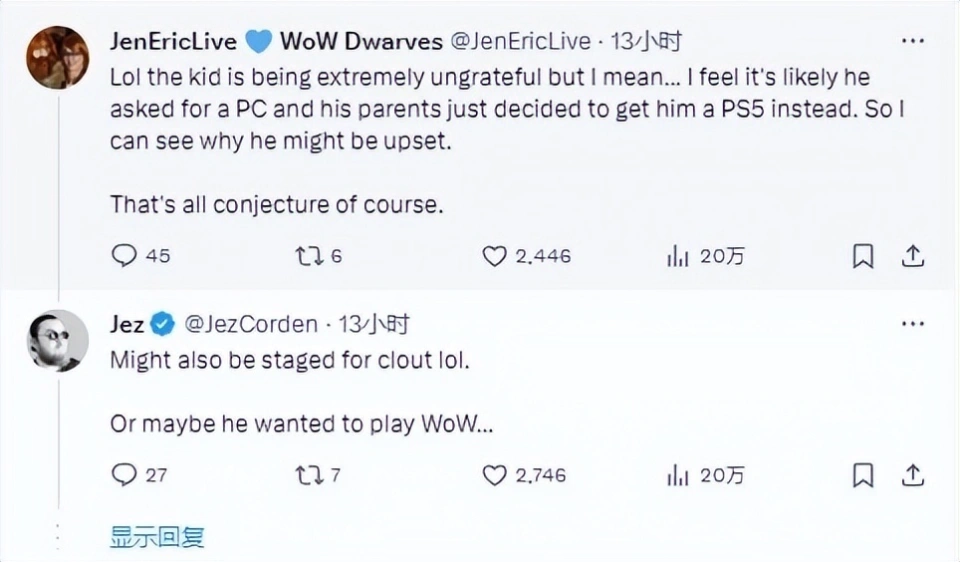Bookmark JenEricLive's tweet
Image resolution: width=960 pixels, height=562 pixels.
862,256
